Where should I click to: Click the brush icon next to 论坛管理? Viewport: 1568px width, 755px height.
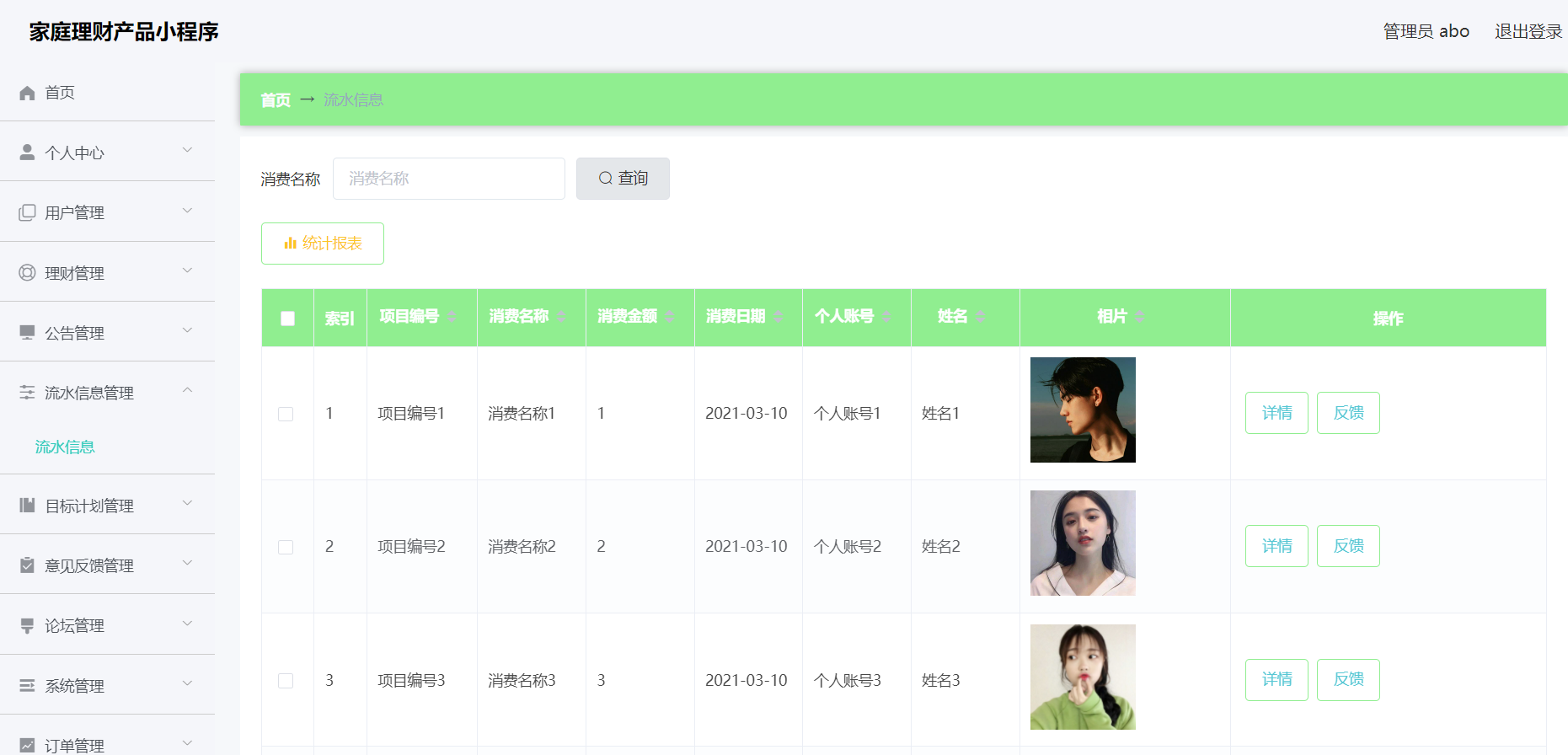coord(27,626)
